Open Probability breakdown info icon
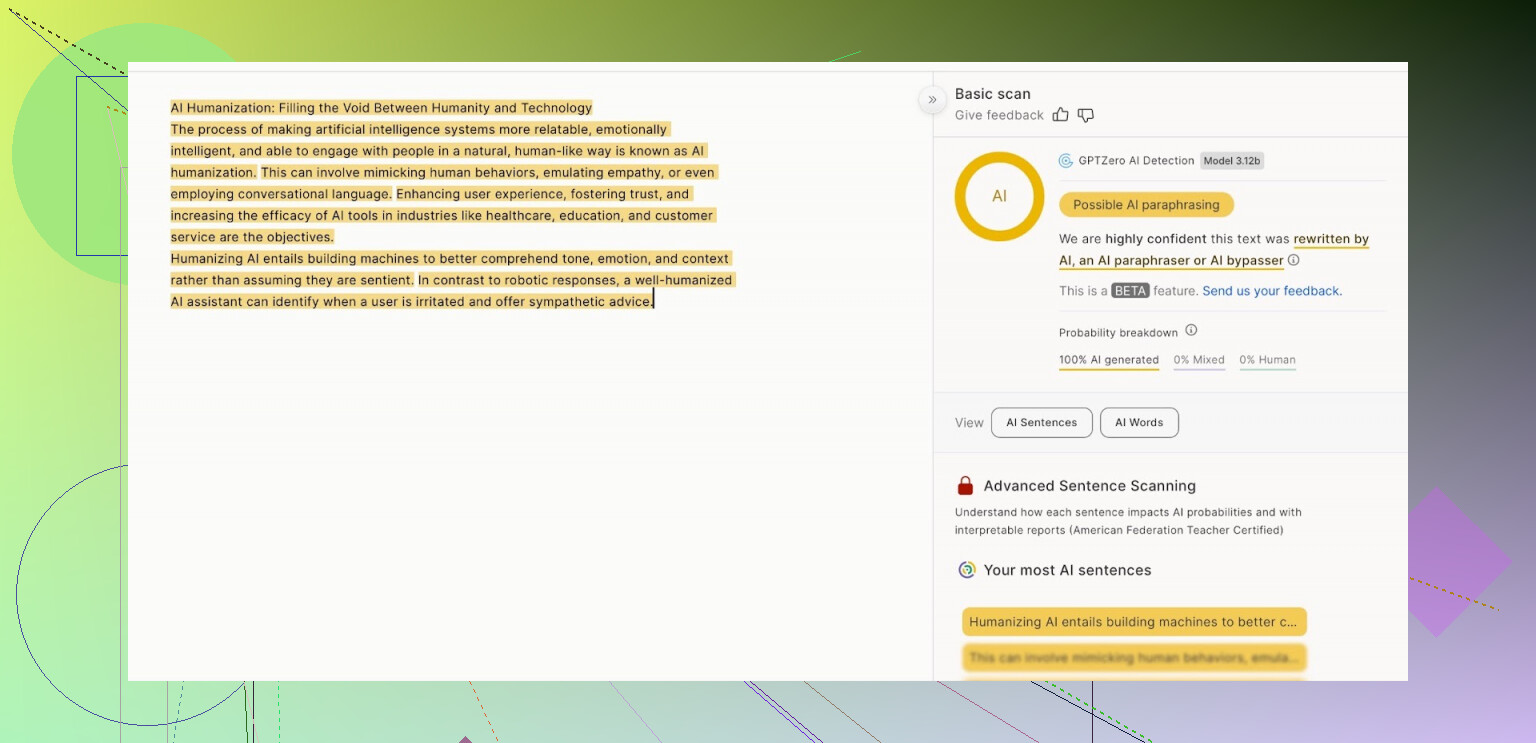The image size is (1536, 743). pos(1191,331)
